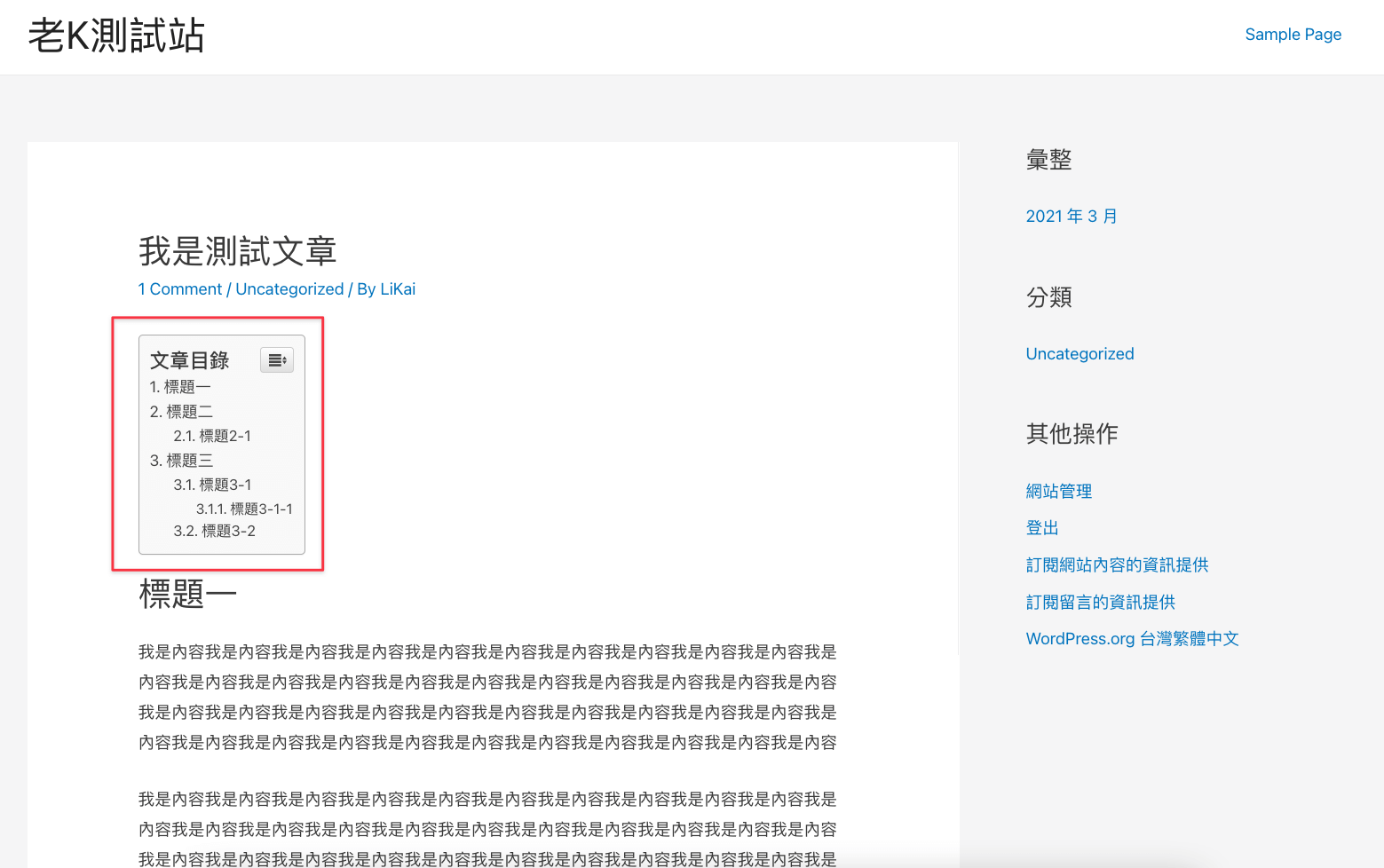Viewport: 1384px width, 868px height.
Task: Toggle the table of contents list icon
Action: tap(277, 360)
